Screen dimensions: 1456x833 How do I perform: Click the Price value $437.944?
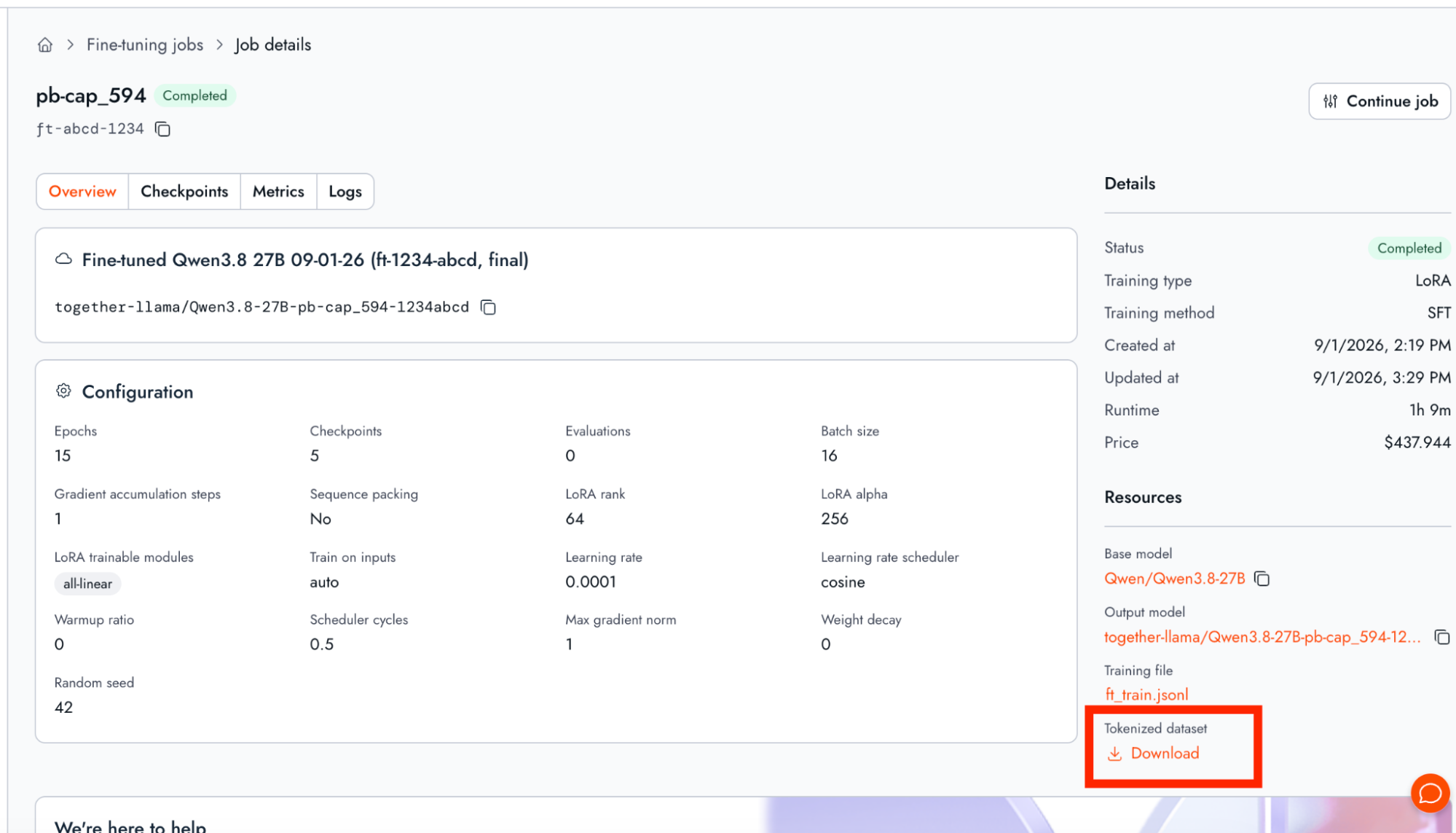pyautogui.click(x=1417, y=442)
